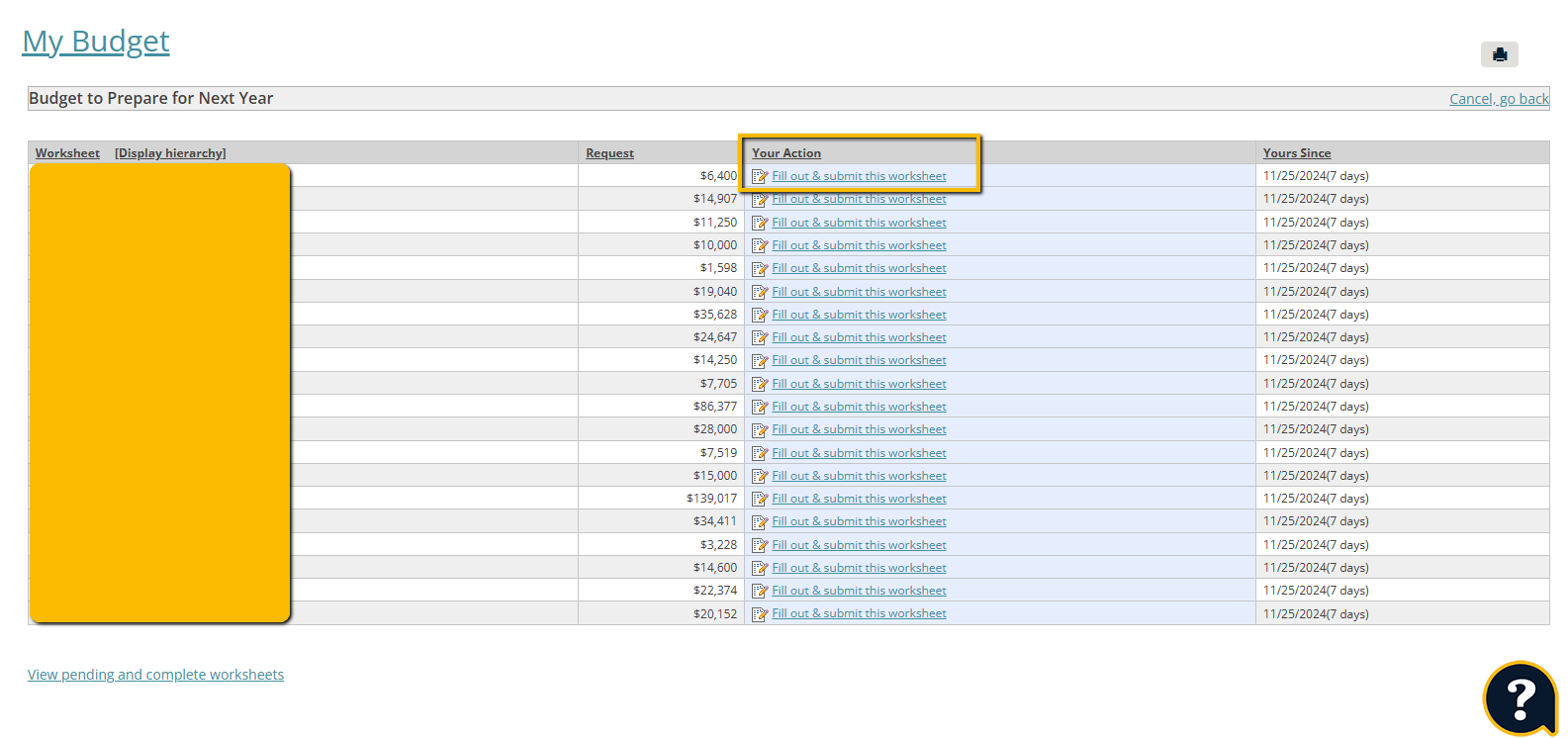1568x738 pixels.
Task: Select the $3,228 request amount cell
Action: (661, 545)
